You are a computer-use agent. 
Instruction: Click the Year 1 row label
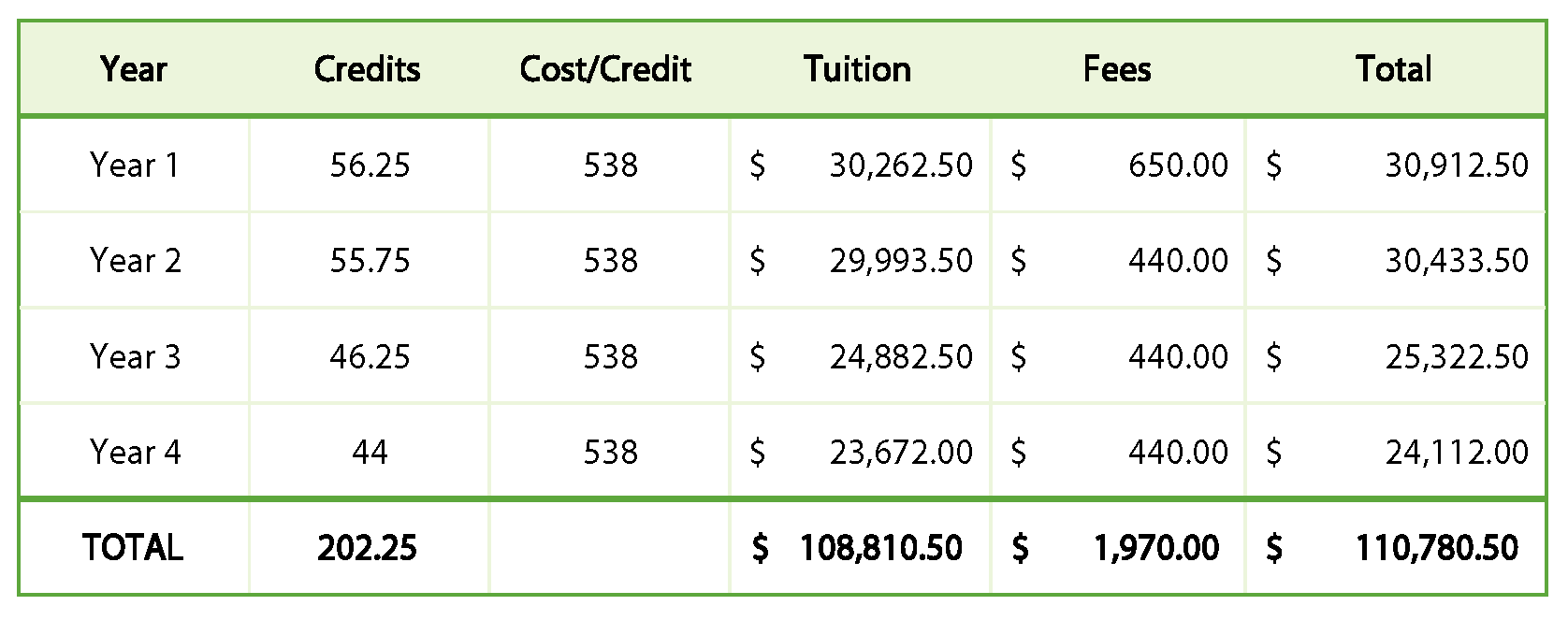coord(134,166)
